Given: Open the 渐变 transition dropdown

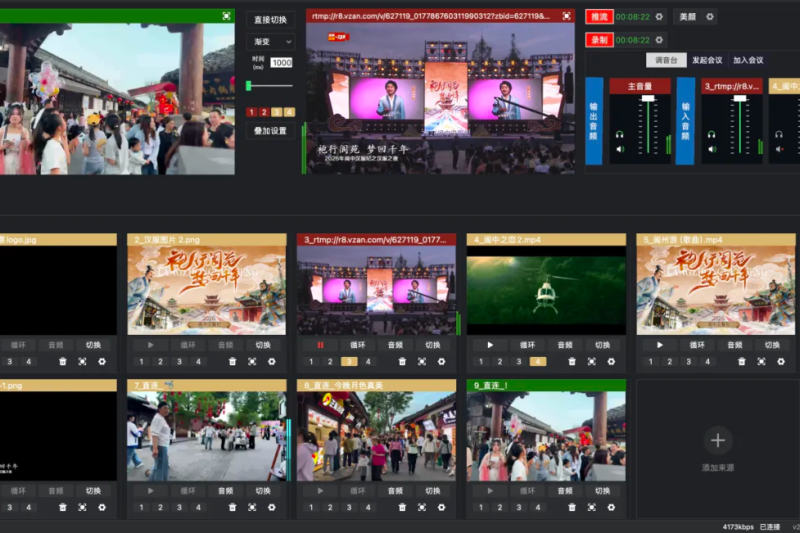Looking at the screenshot, I should [270, 42].
